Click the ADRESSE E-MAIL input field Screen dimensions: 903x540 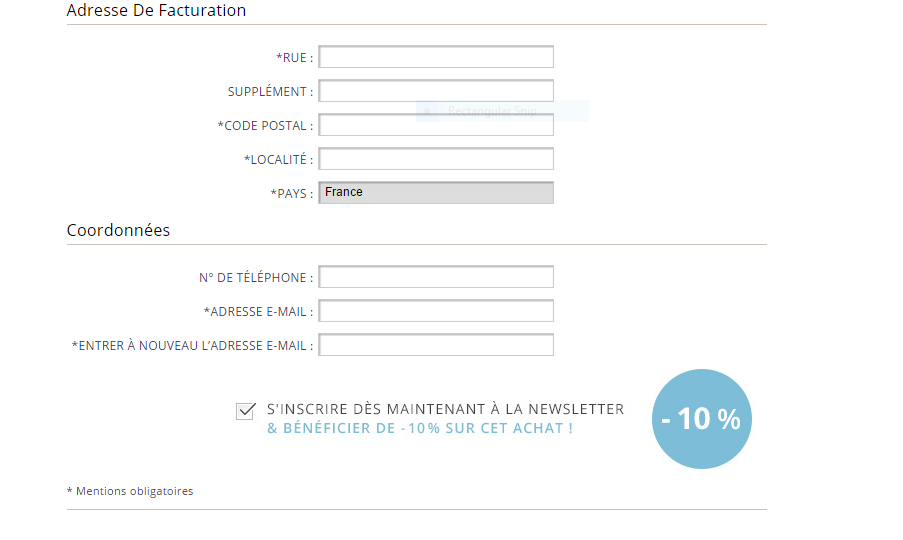(436, 311)
